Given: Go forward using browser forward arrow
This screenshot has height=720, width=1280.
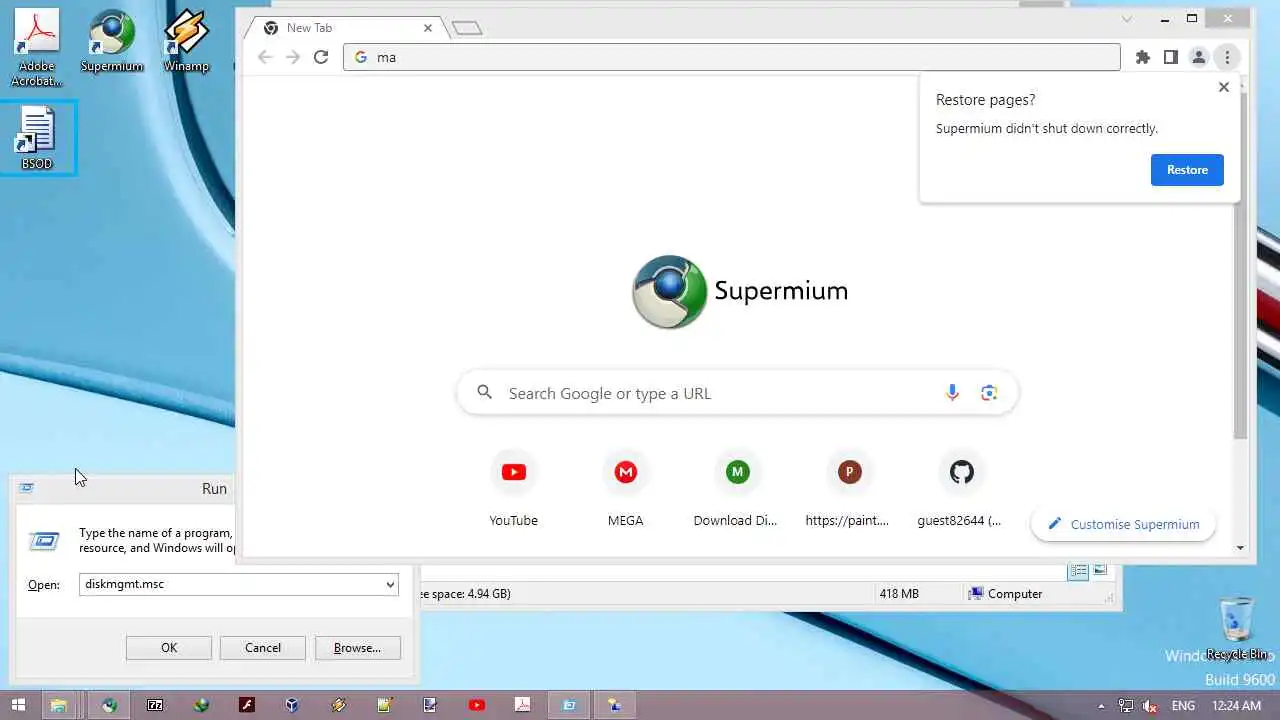Looking at the screenshot, I should tap(293, 57).
